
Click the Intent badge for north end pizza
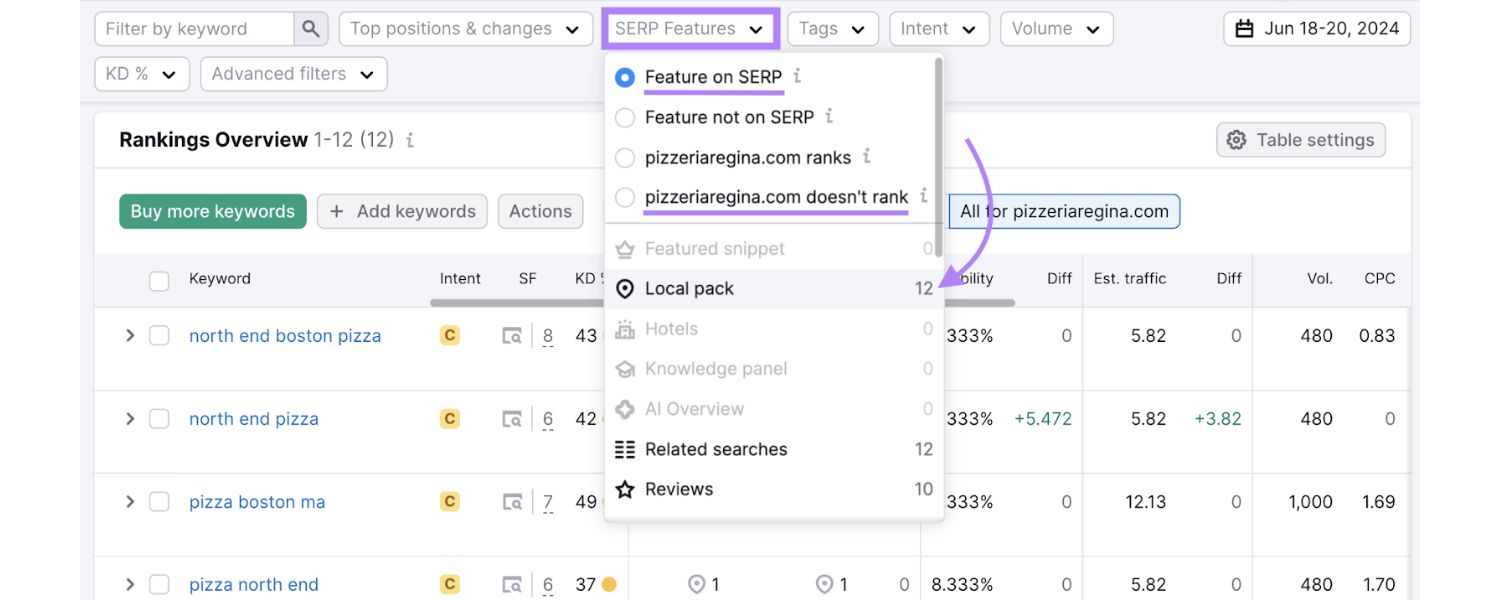[x=449, y=418]
